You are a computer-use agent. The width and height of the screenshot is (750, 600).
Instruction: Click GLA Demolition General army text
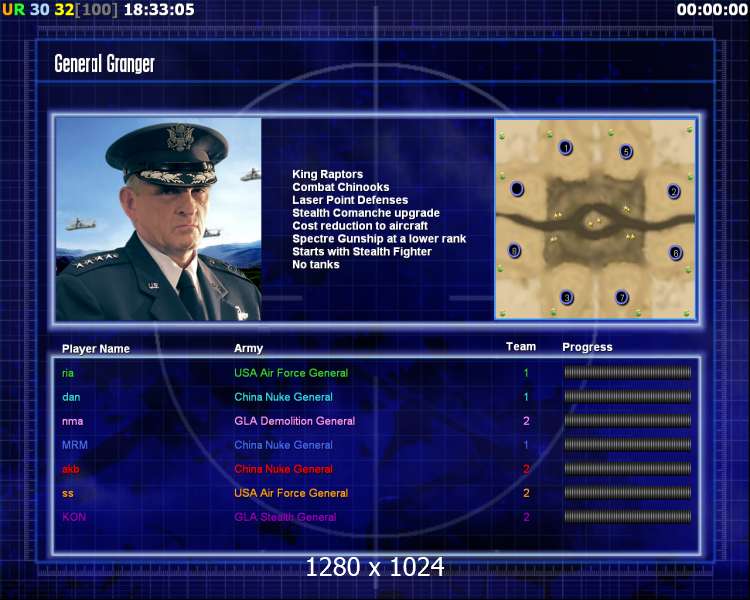(x=295, y=421)
